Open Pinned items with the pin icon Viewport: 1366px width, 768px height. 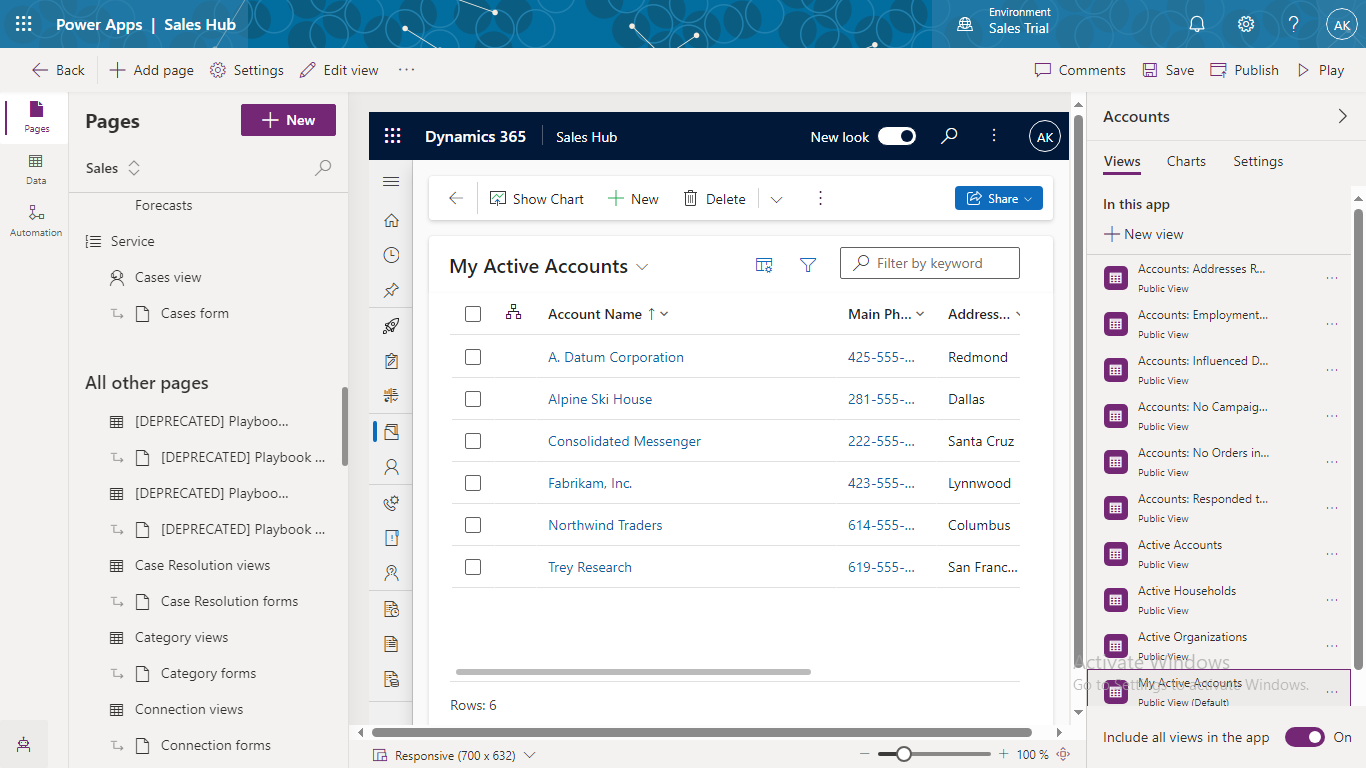coord(391,290)
